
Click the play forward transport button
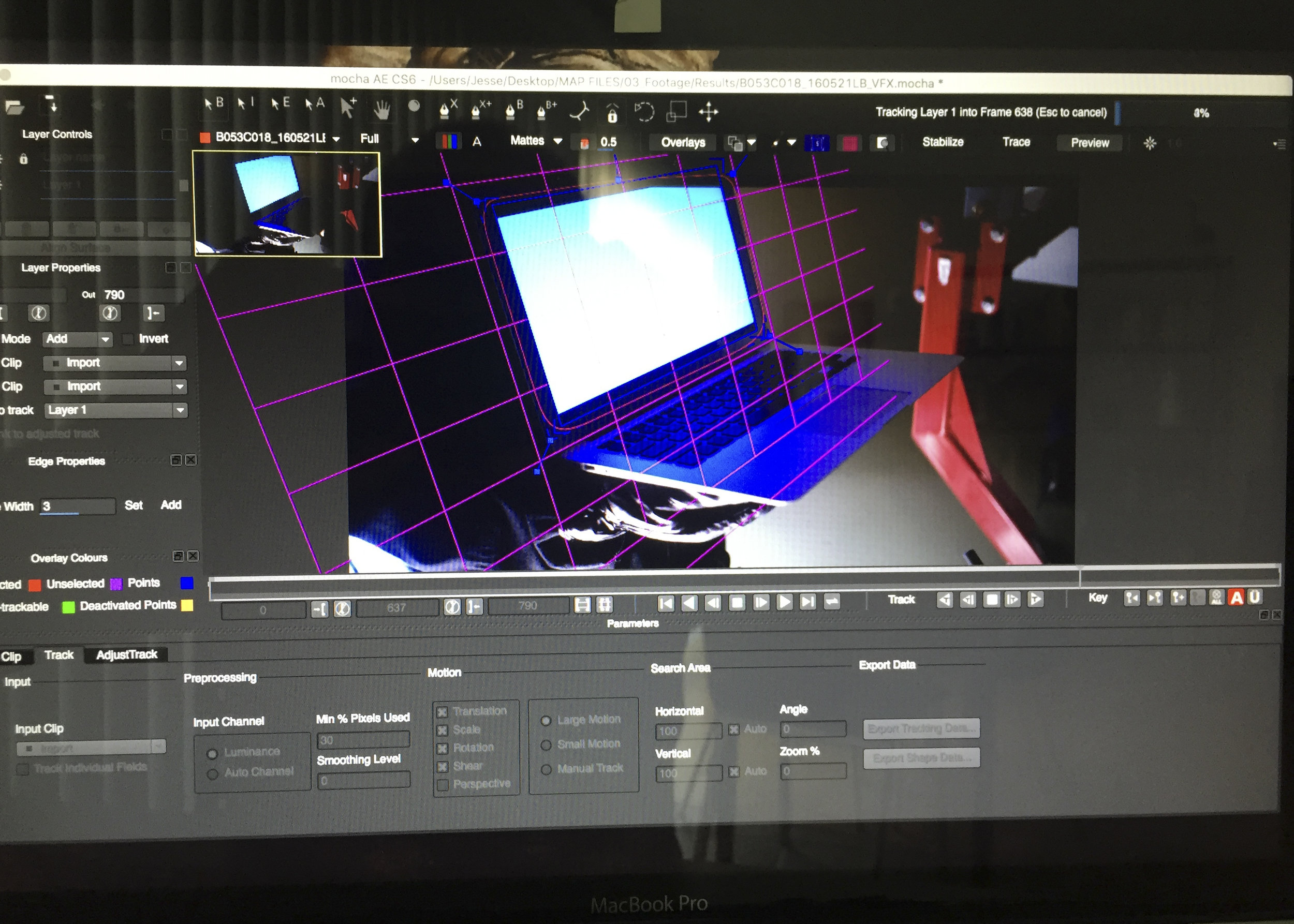784,601
